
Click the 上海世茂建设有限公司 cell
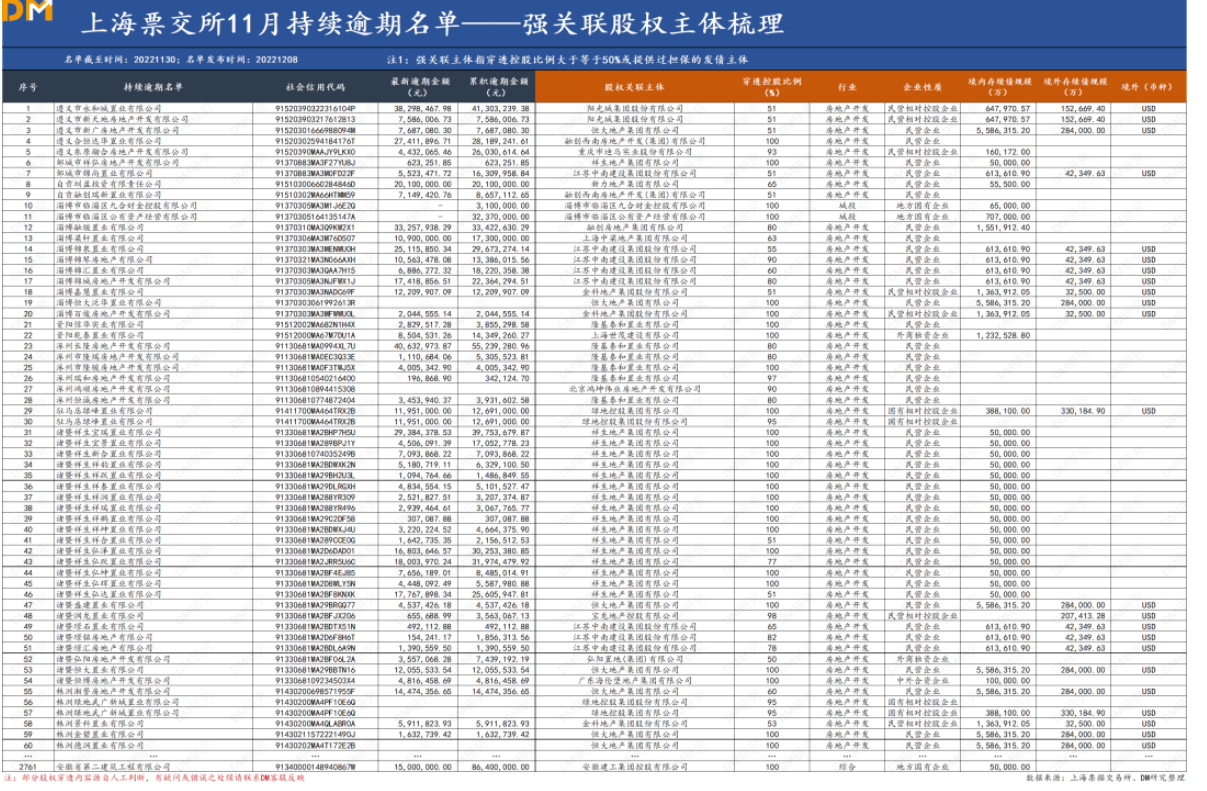634,336
